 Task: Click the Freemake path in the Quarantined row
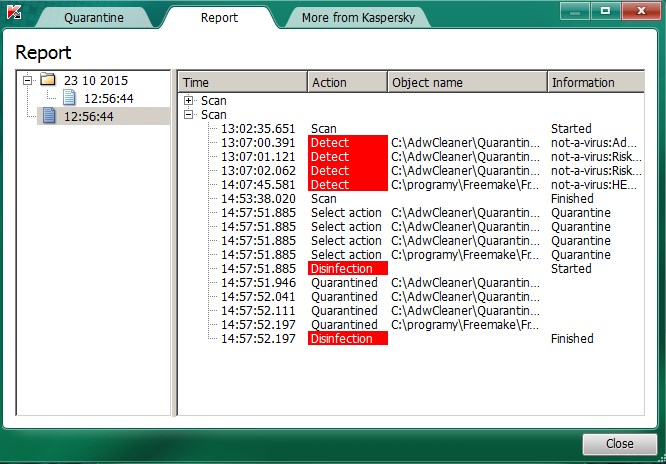pyautogui.click(x=466, y=325)
